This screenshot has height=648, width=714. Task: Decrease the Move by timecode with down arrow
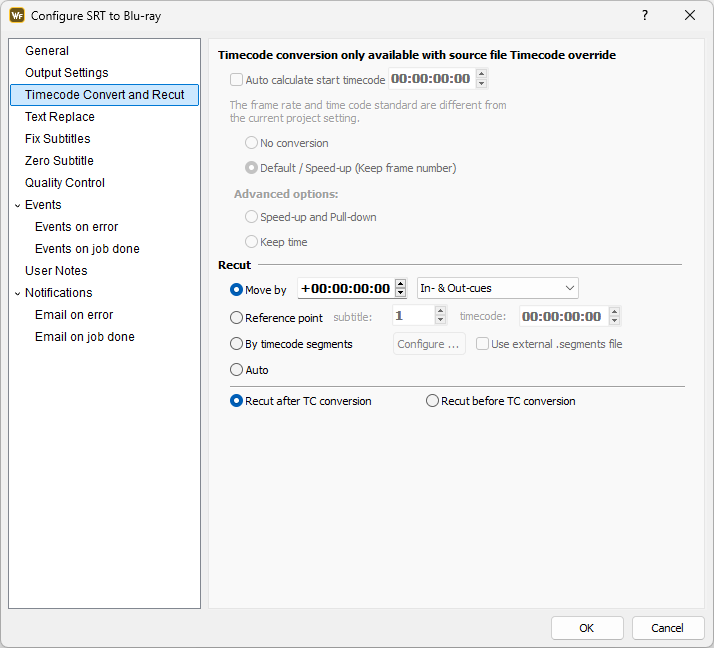[401, 293]
